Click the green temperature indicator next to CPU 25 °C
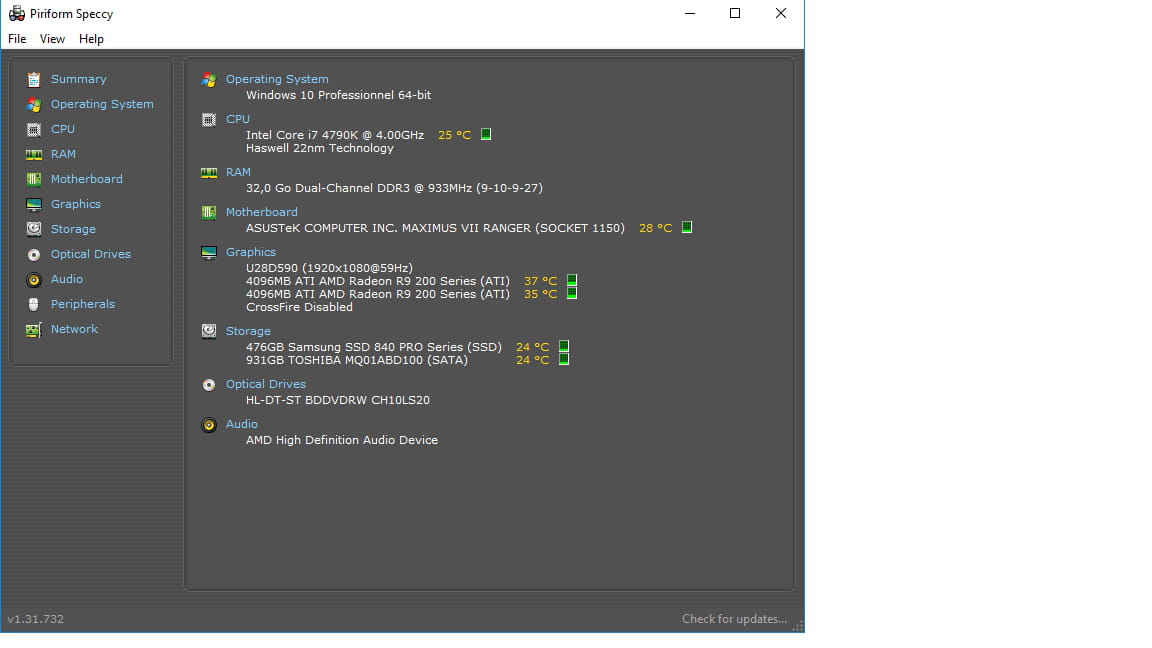The width and height of the screenshot is (1152, 648). (486, 134)
